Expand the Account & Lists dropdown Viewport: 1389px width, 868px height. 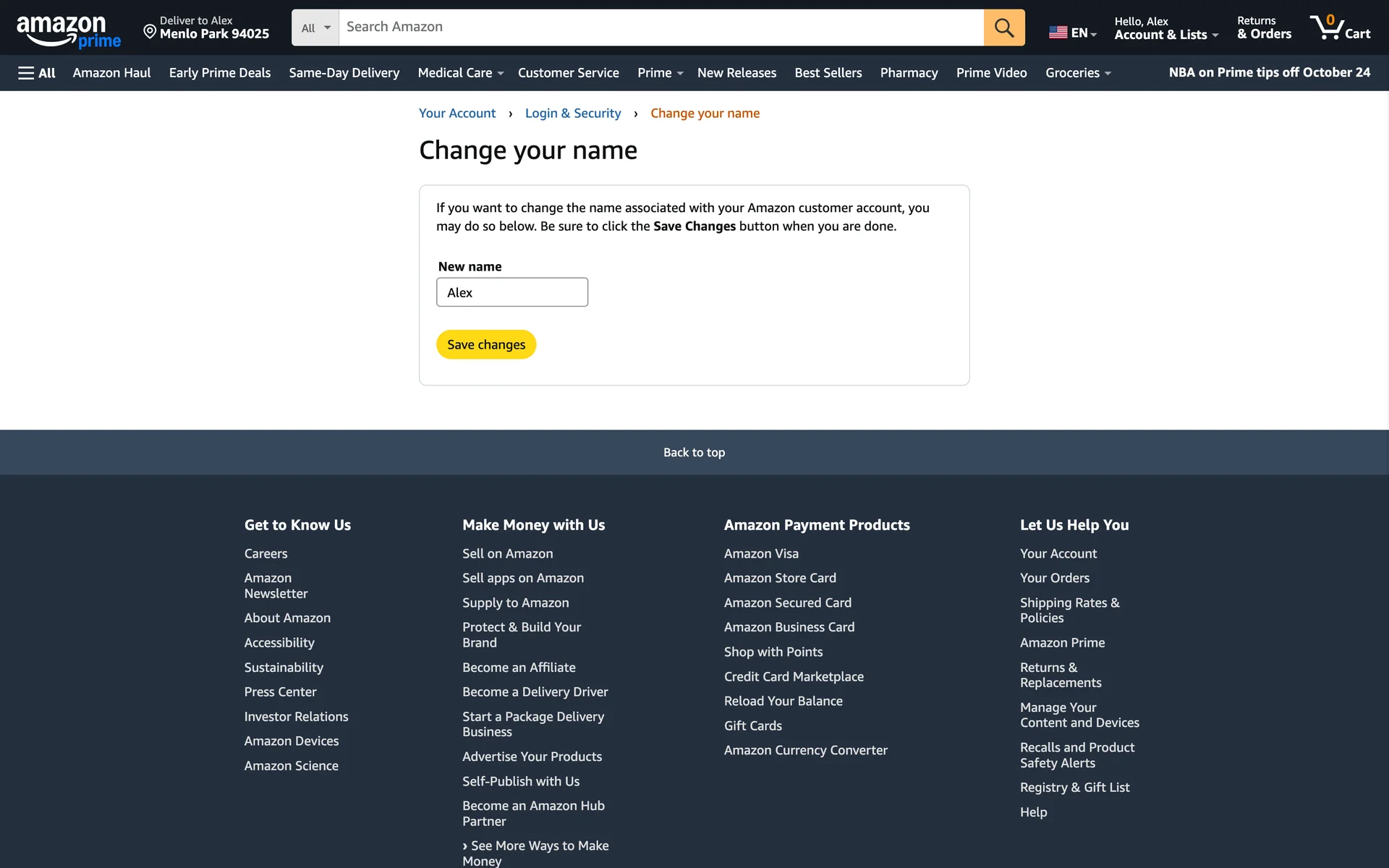point(1165,27)
